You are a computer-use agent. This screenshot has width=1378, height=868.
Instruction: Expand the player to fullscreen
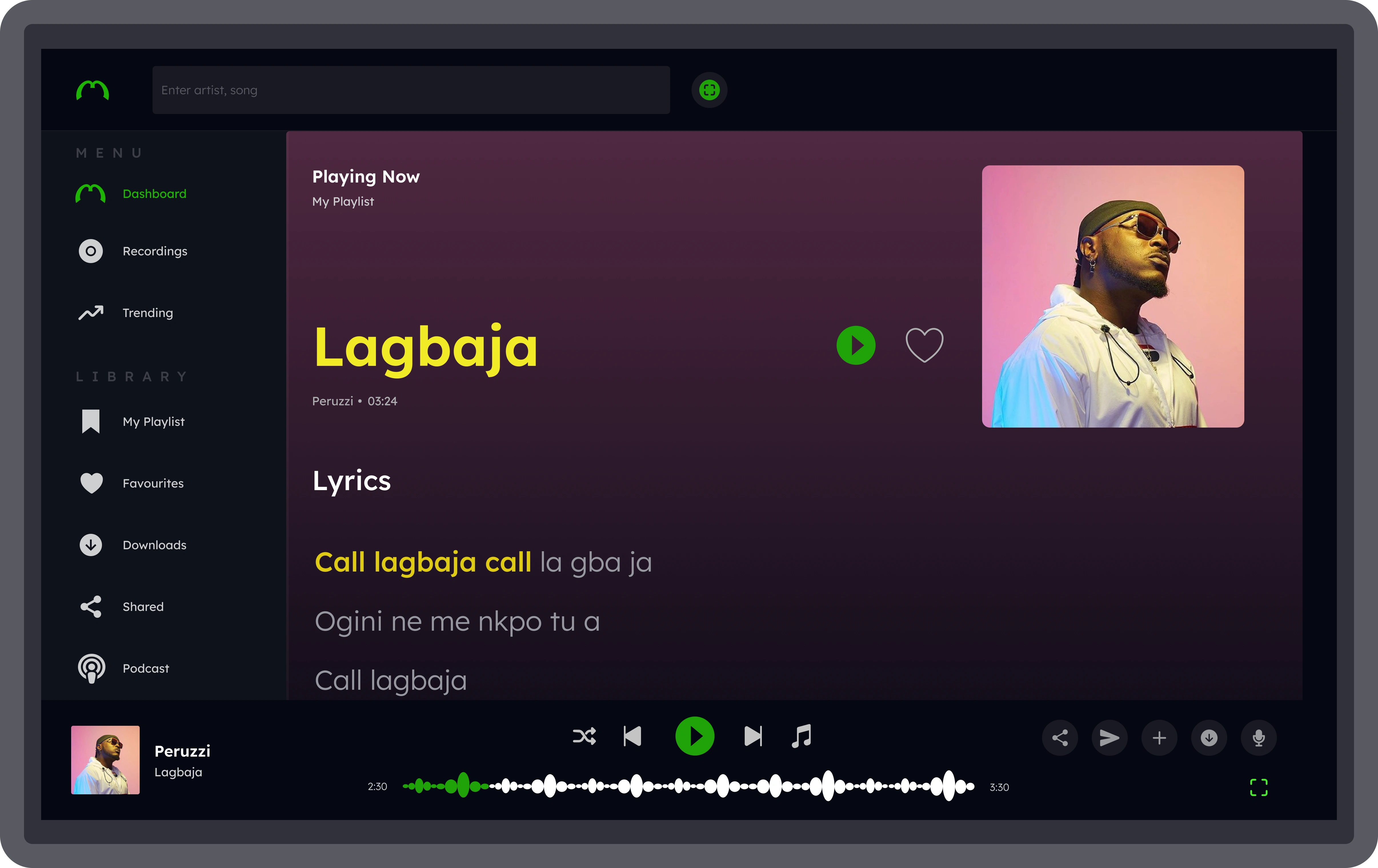click(x=1259, y=787)
